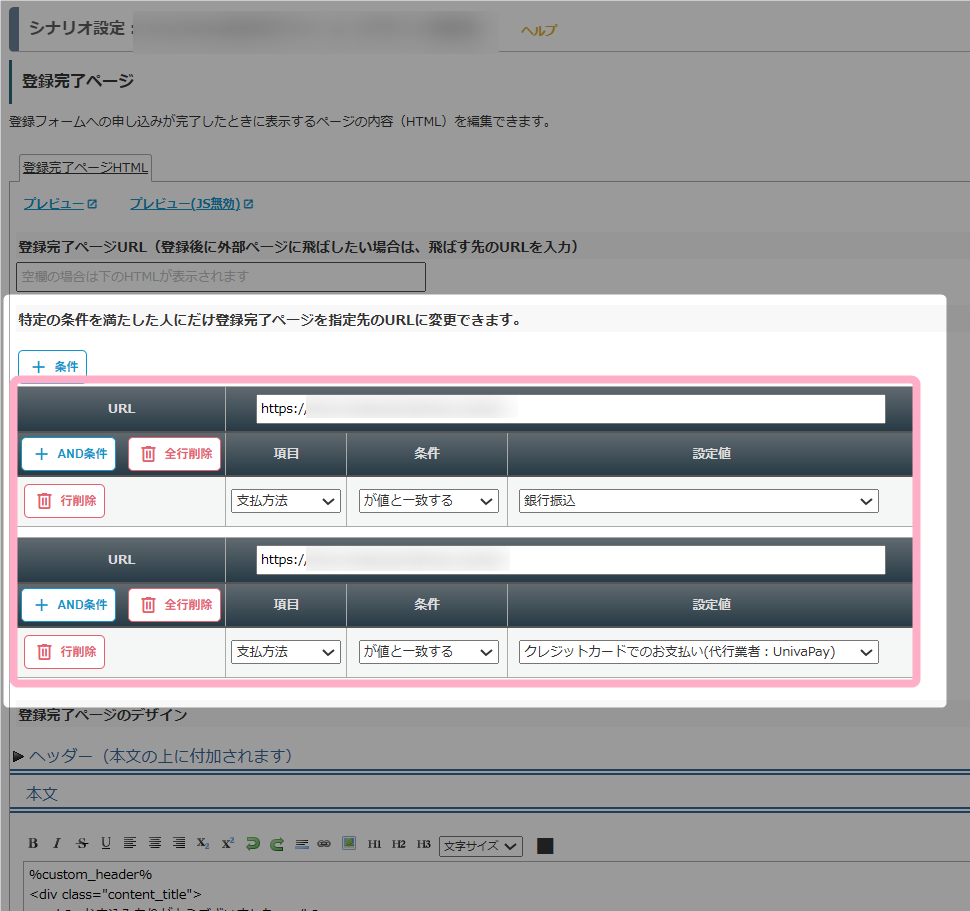Click the green undo arrow
The height and width of the screenshot is (911, 970).
(x=253, y=844)
